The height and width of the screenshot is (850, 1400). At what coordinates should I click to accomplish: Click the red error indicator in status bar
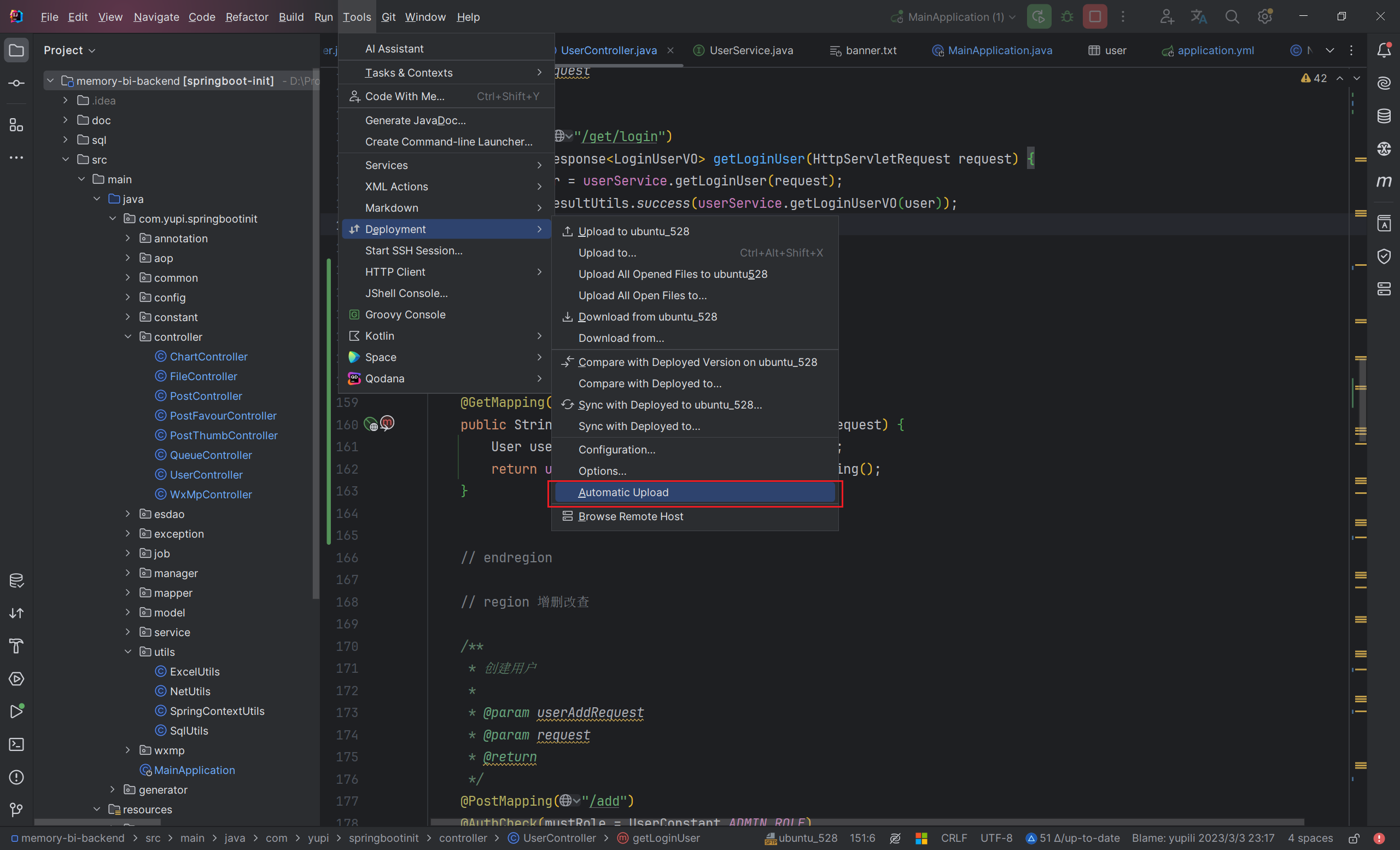(x=1379, y=838)
